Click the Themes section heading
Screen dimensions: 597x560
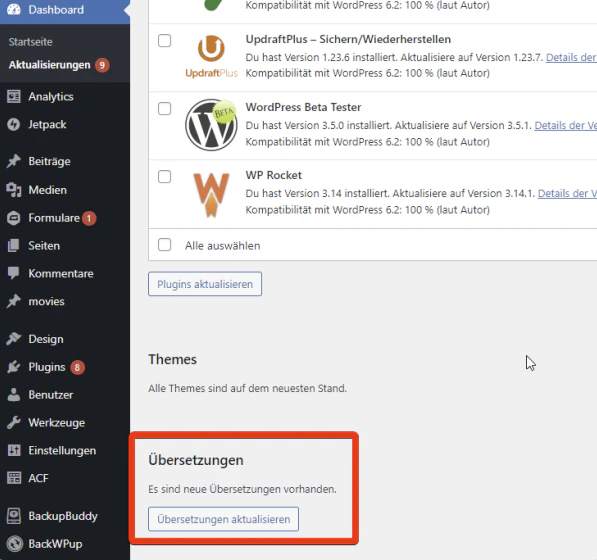(x=172, y=359)
